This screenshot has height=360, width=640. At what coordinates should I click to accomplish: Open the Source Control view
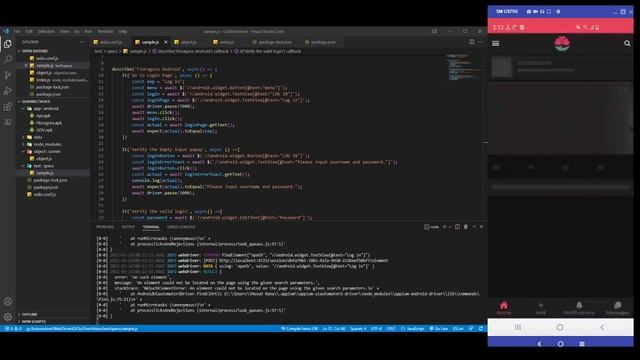(x=8, y=75)
